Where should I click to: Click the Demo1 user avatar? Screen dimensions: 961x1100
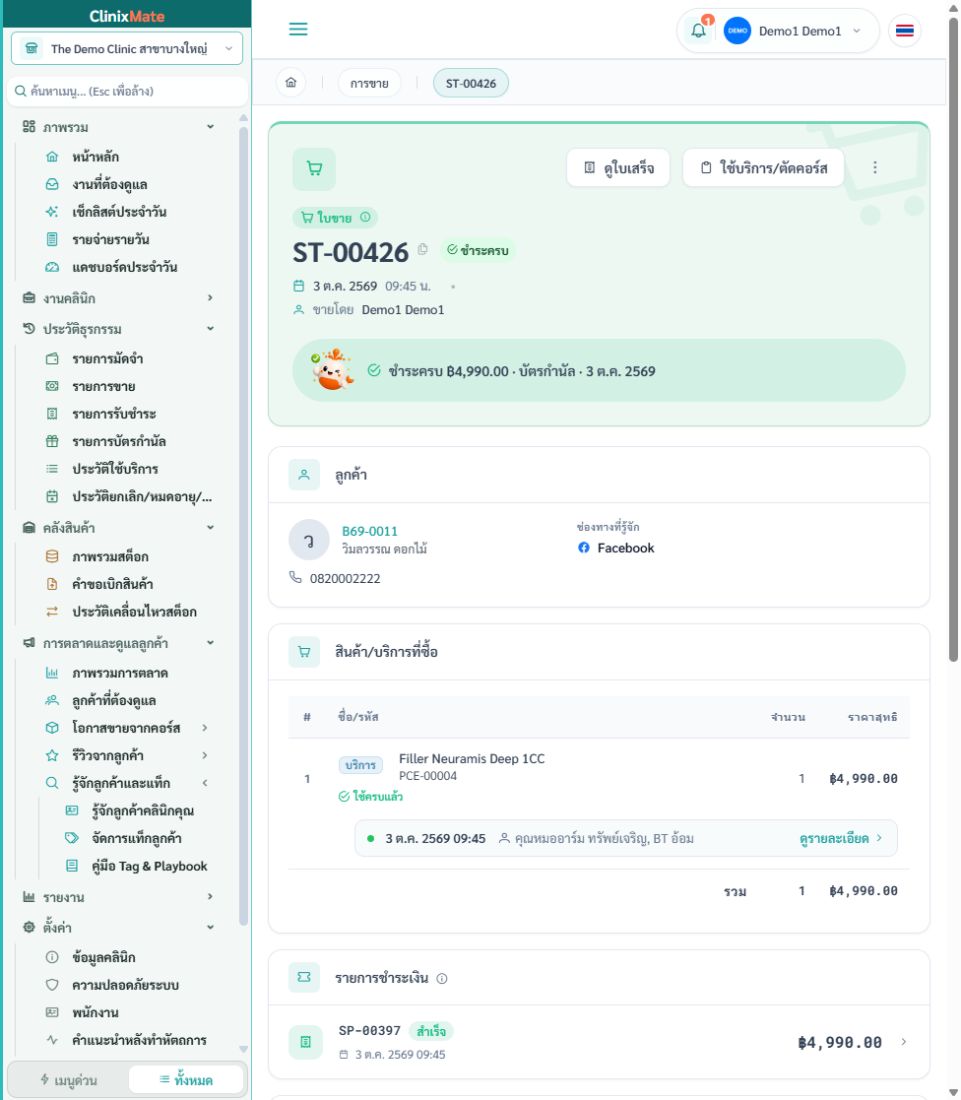click(x=737, y=31)
